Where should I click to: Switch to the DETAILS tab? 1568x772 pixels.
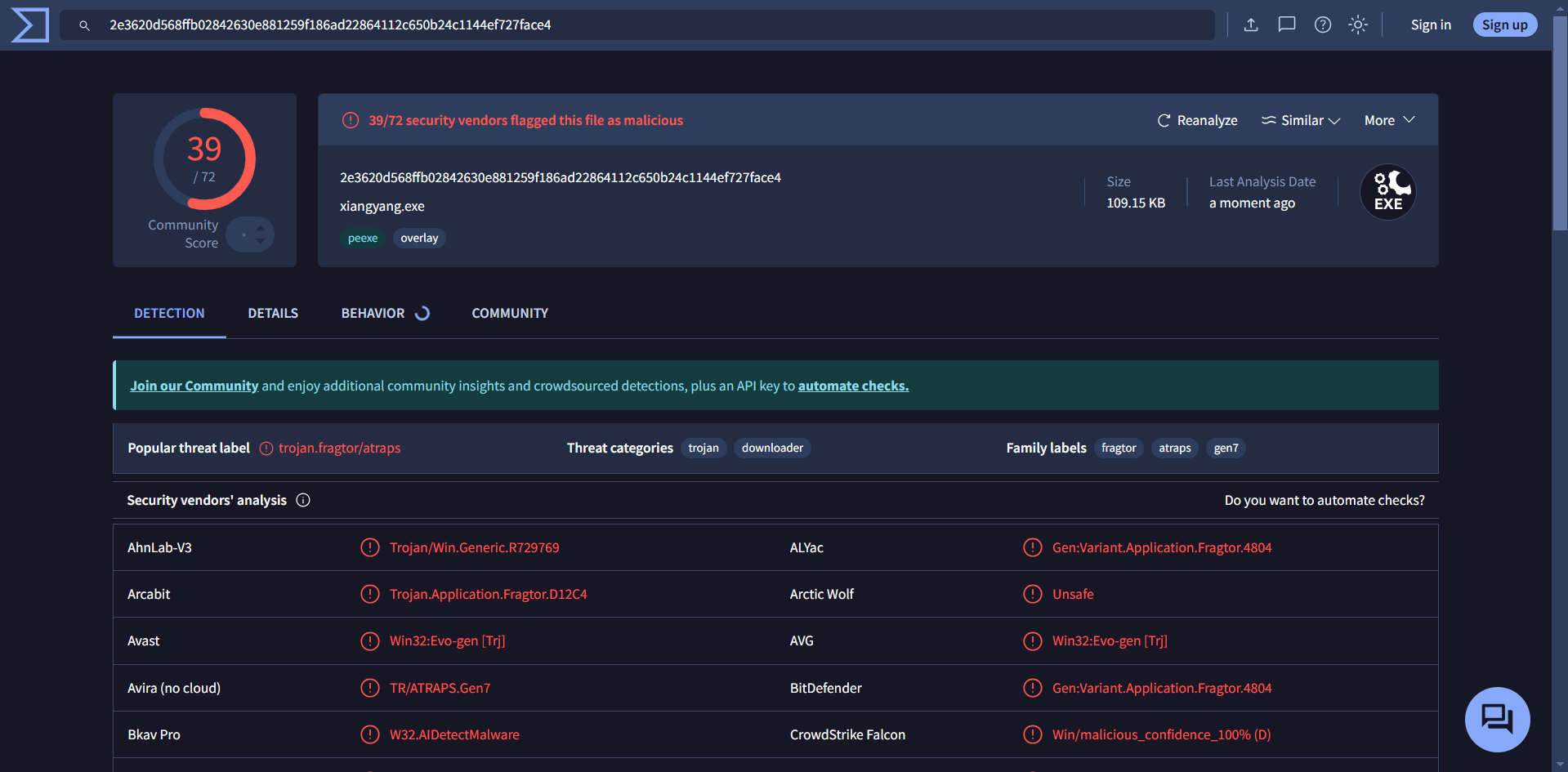point(273,314)
